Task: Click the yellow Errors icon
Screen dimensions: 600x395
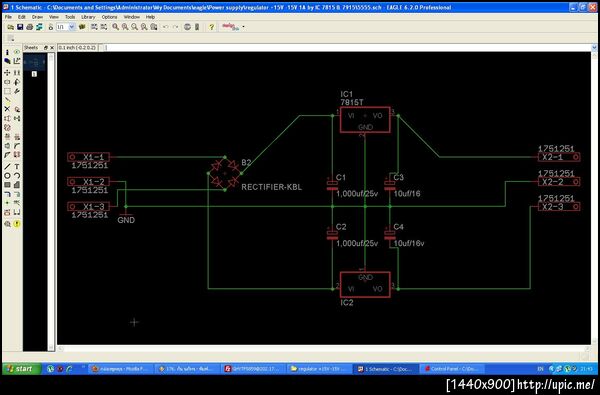Action: [17, 224]
